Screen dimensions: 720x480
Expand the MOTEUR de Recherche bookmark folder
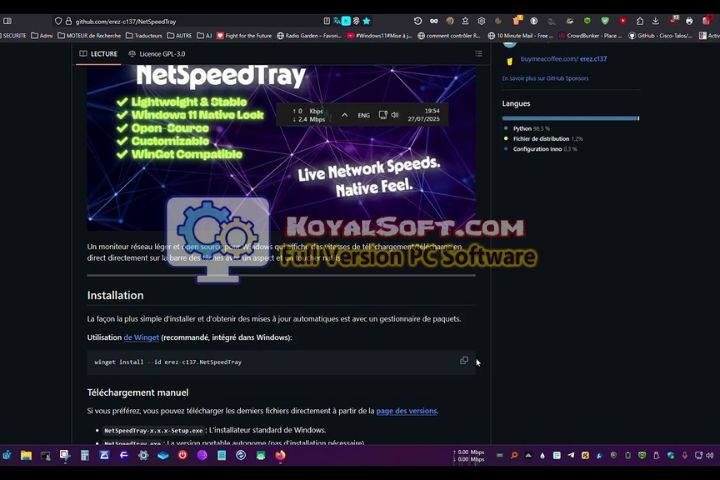click(89, 35)
